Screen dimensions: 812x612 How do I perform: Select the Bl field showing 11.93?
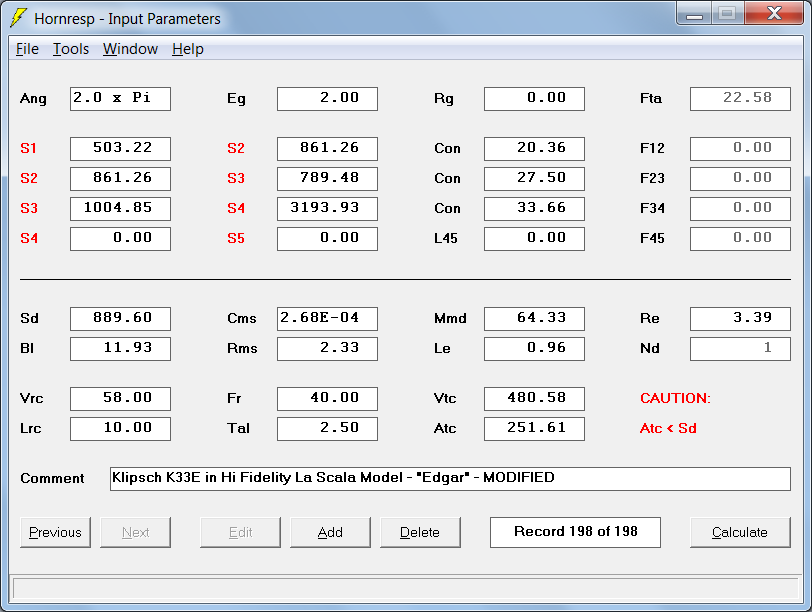point(120,348)
